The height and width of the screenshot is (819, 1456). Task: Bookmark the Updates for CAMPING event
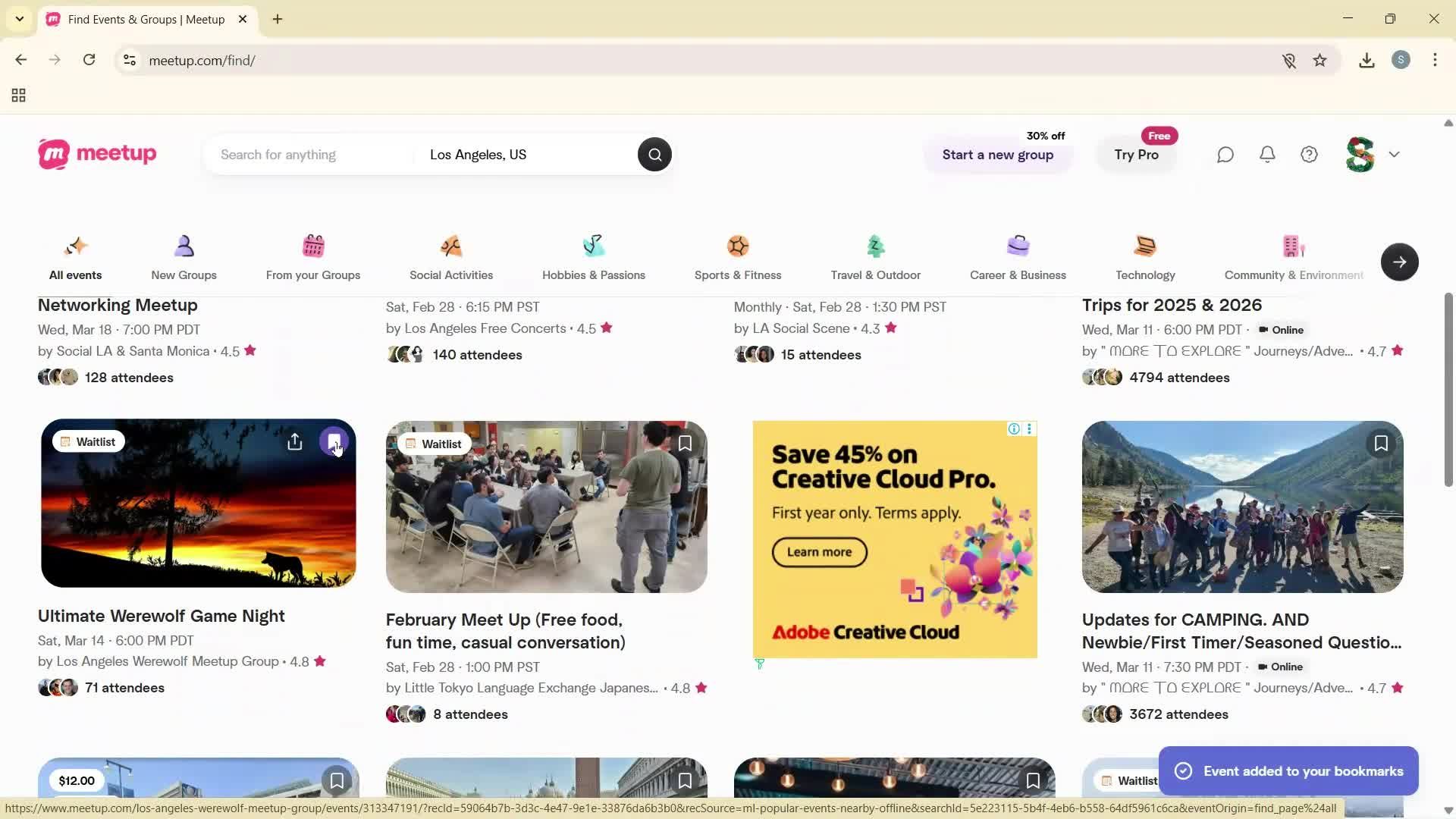(x=1381, y=444)
